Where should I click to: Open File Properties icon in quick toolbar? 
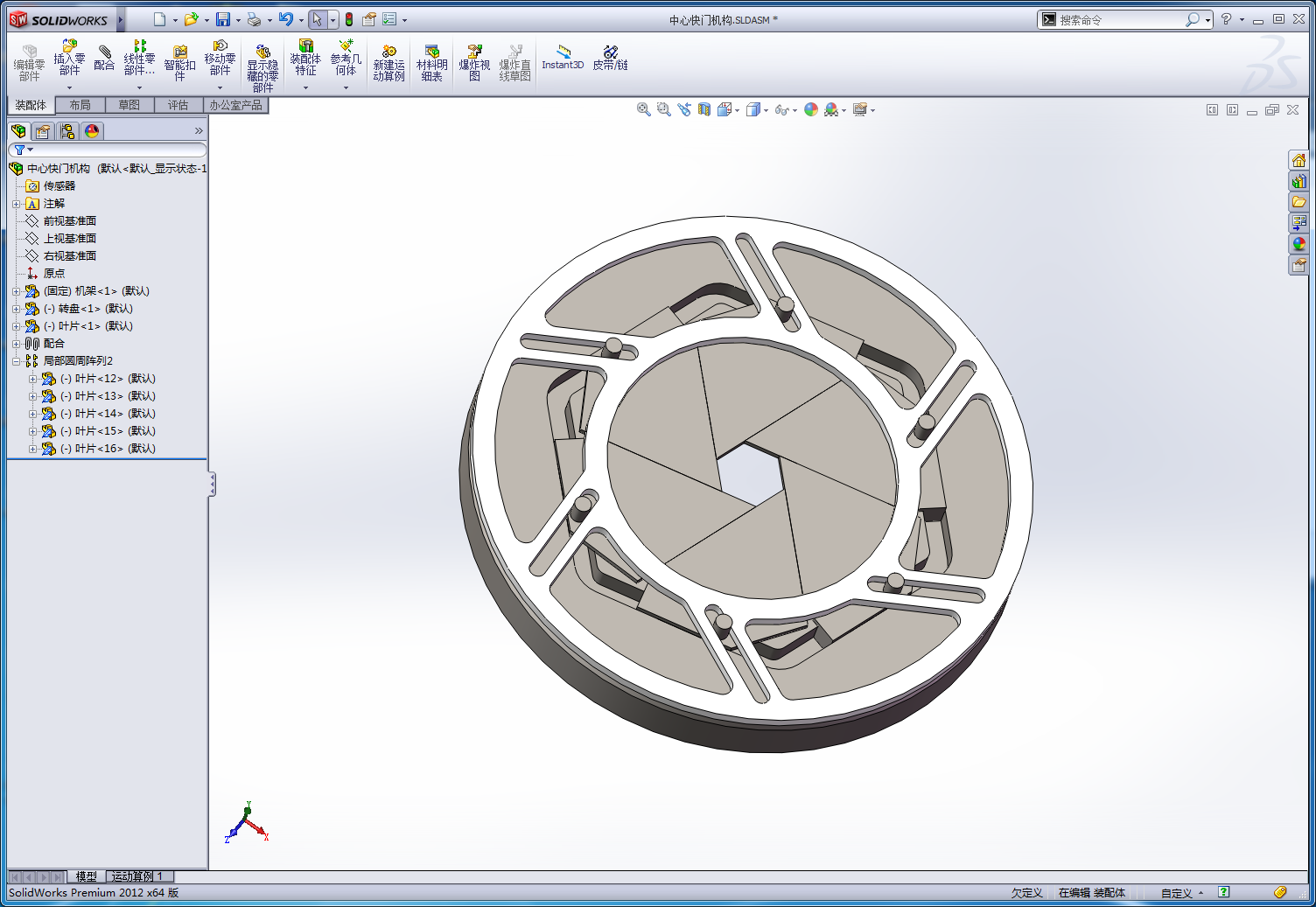click(x=369, y=19)
